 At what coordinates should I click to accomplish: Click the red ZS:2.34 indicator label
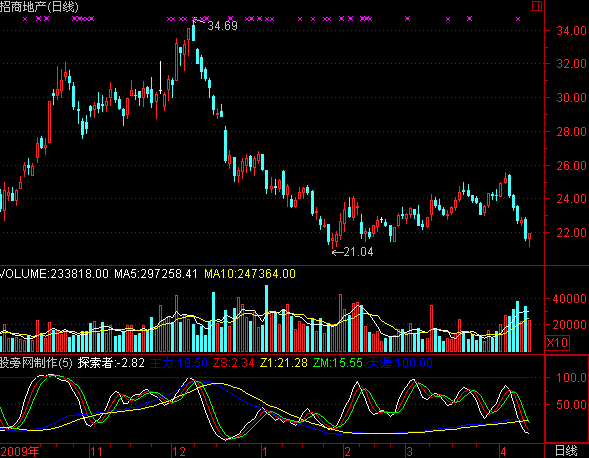[233, 363]
